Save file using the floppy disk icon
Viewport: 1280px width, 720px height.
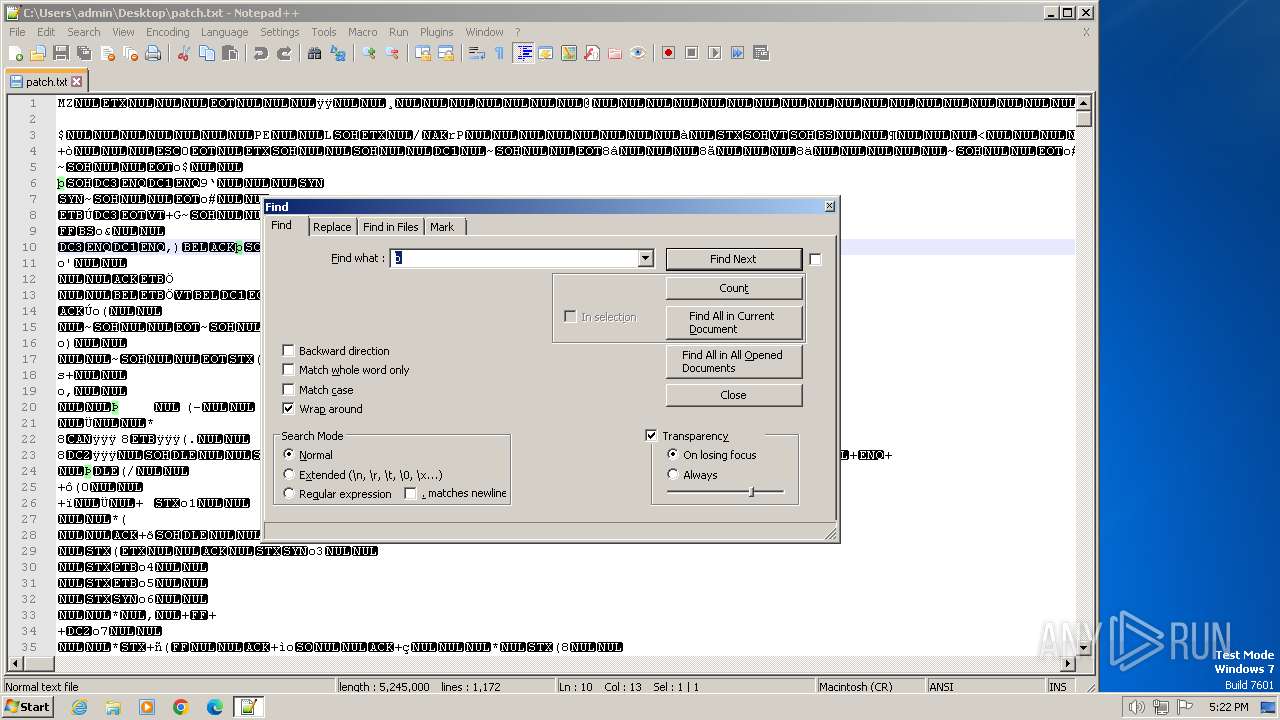tap(61, 53)
